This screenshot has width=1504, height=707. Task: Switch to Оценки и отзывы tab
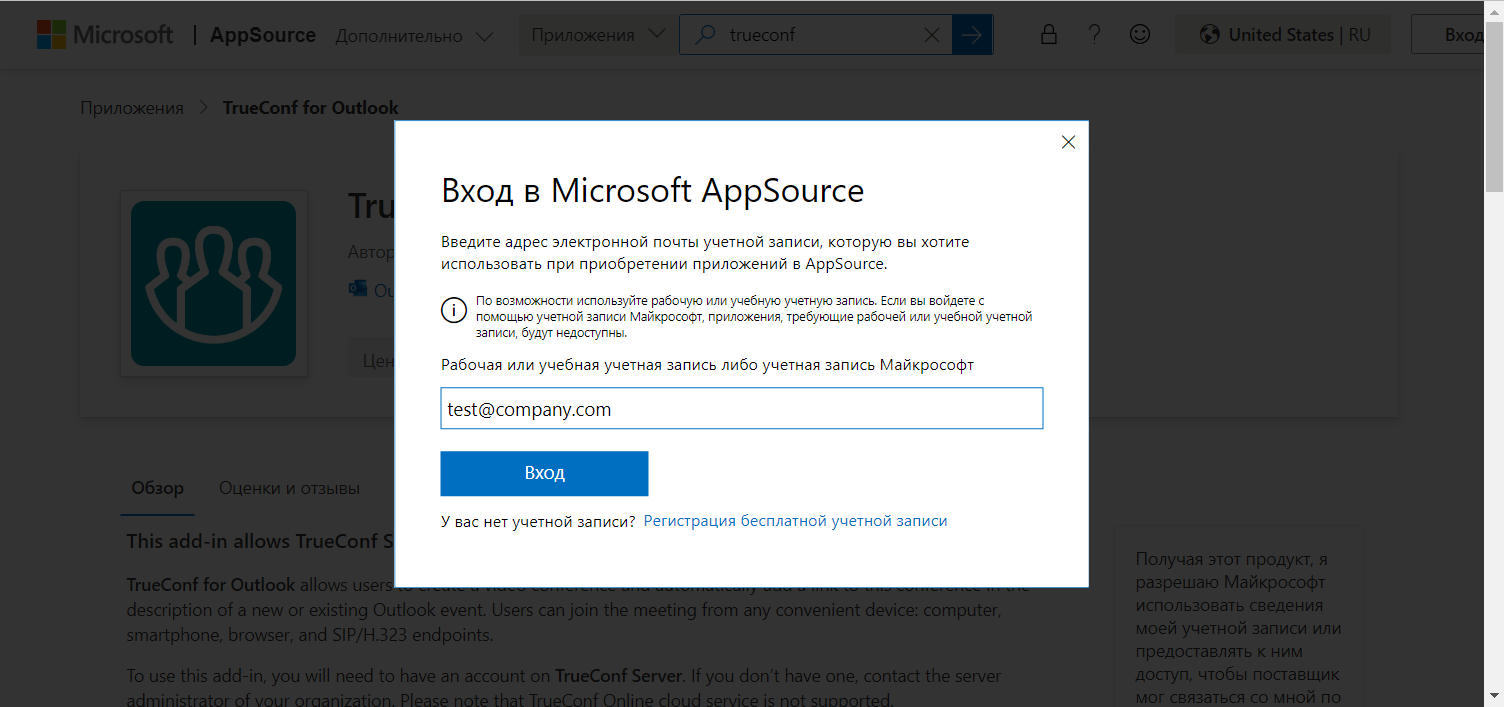click(x=289, y=488)
